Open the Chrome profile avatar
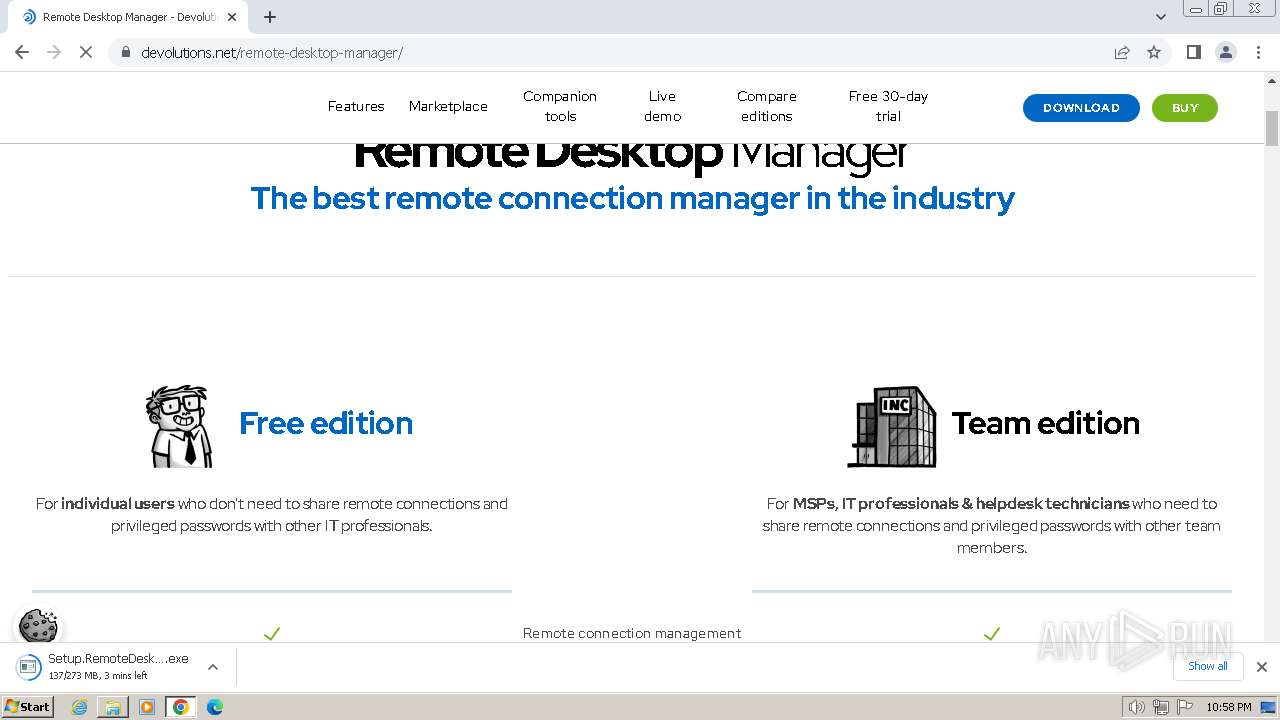Image resolution: width=1280 pixels, height=720 pixels. point(1226,52)
